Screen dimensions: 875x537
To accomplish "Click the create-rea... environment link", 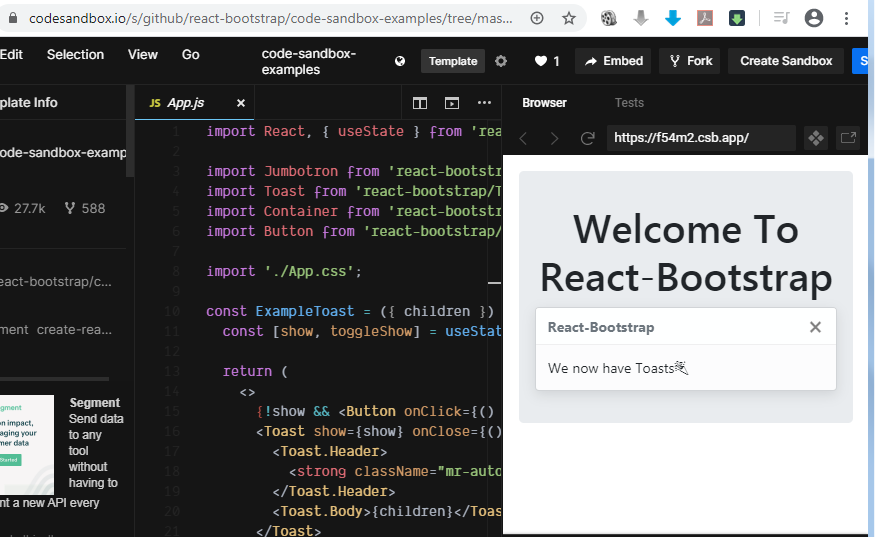I will [x=74, y=330].
